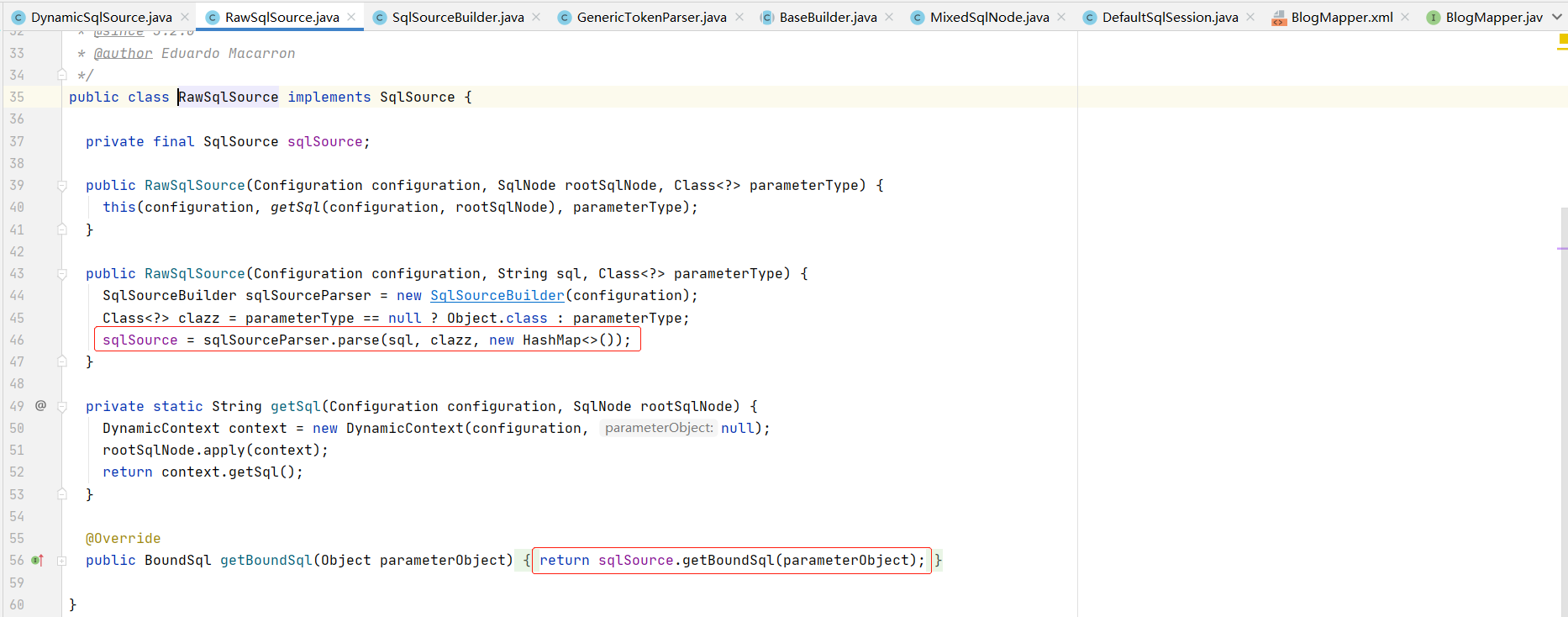Select the RawSqlSource.java tab
Screen dimensions: 1568x617
(282, 17)
